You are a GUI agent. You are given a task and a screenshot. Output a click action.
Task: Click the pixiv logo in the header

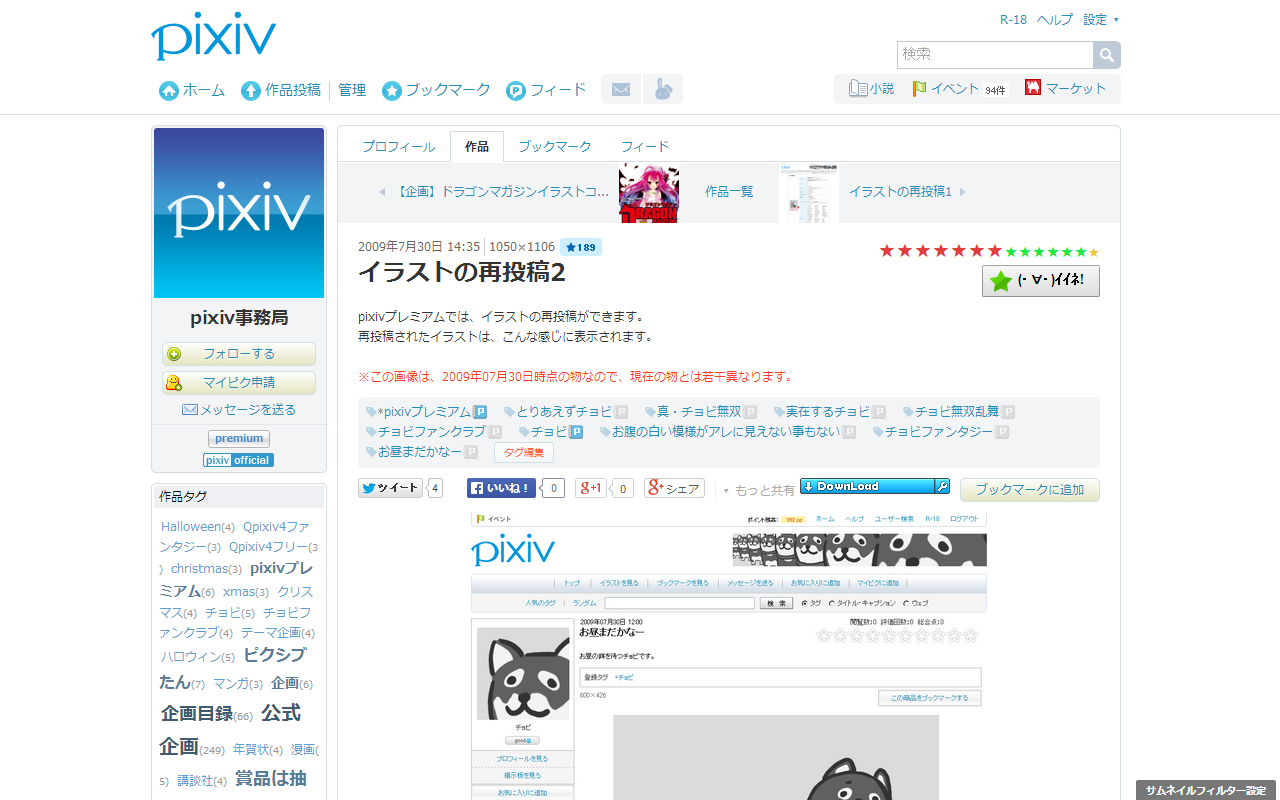214,37
